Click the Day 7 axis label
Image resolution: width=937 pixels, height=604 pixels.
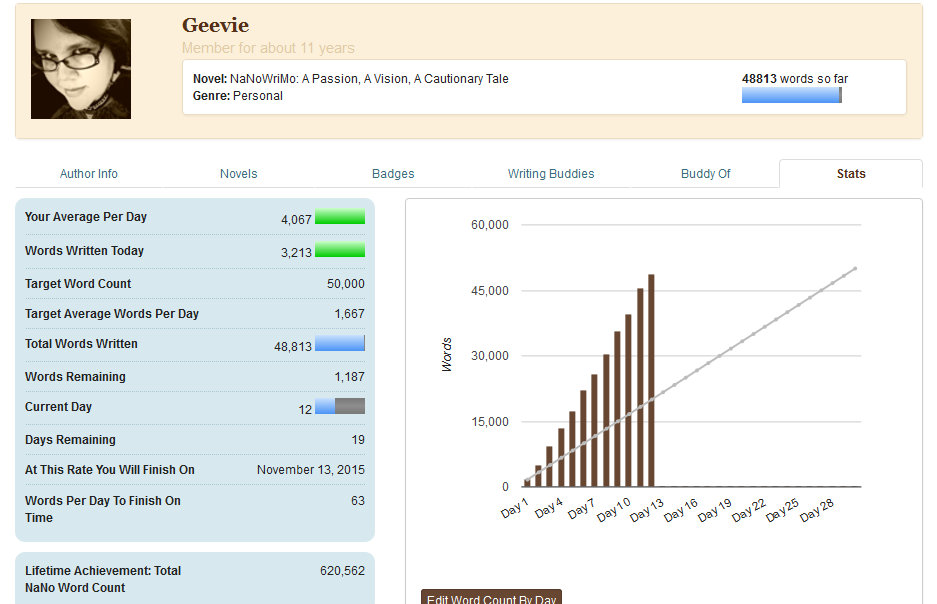581,508
